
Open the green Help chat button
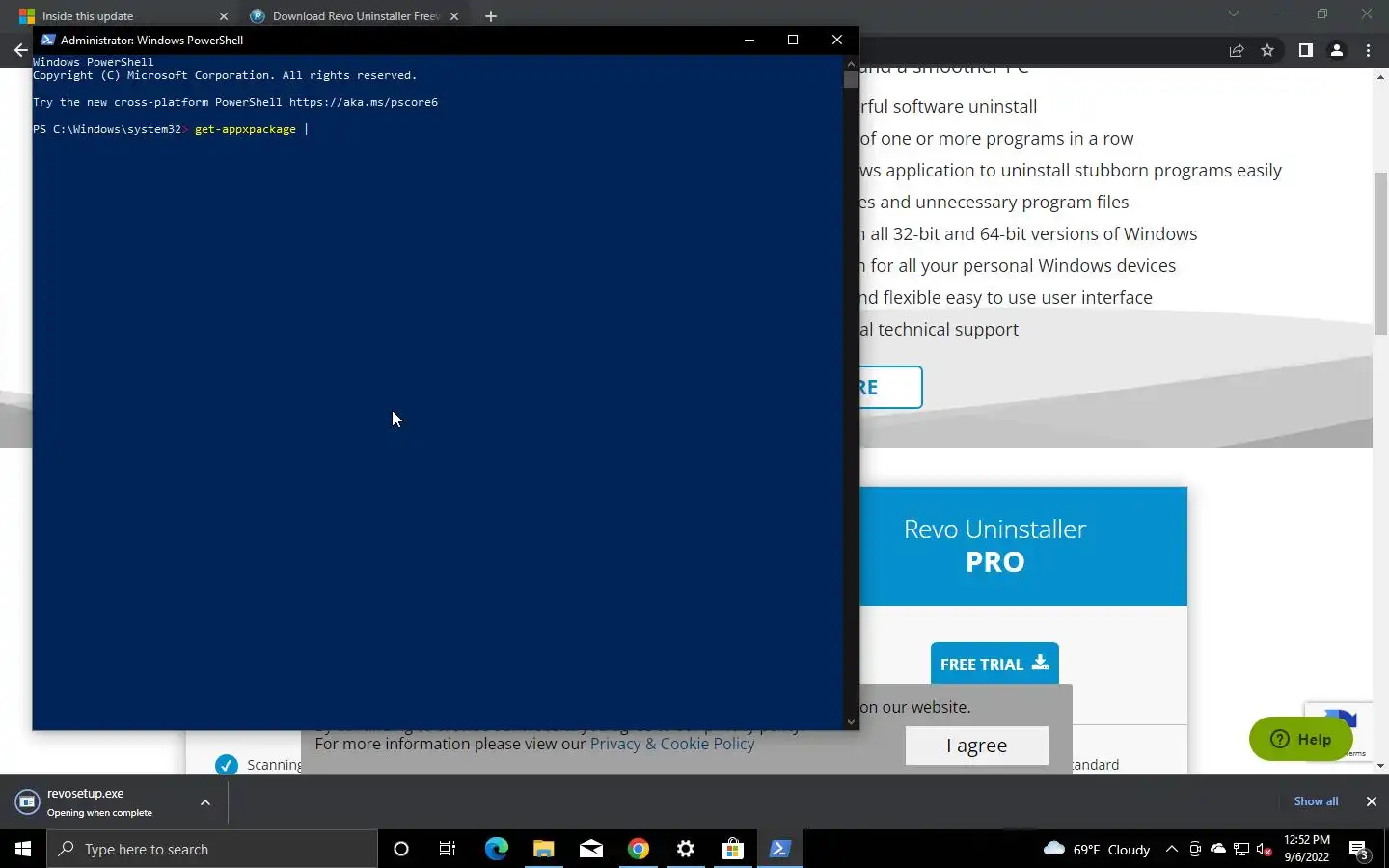[1300, 739]
